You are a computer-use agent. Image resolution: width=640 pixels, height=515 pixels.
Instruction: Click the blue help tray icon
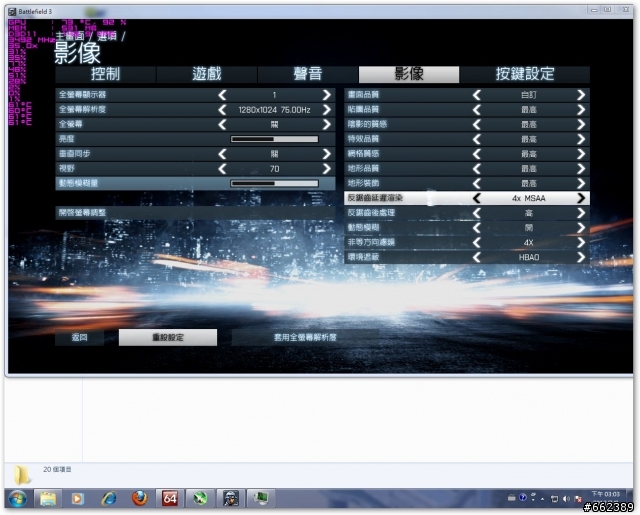click(x=522, y=497)
